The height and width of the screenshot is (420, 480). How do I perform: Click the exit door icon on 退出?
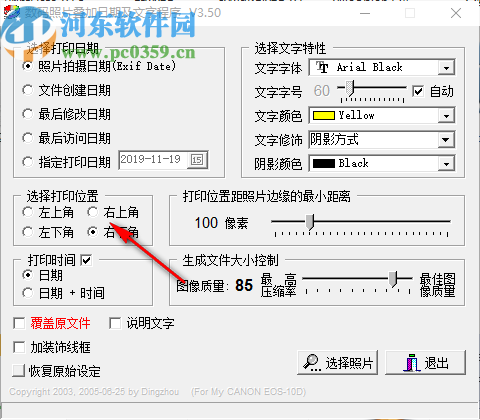pyautogui.click(x=412, y=362)
